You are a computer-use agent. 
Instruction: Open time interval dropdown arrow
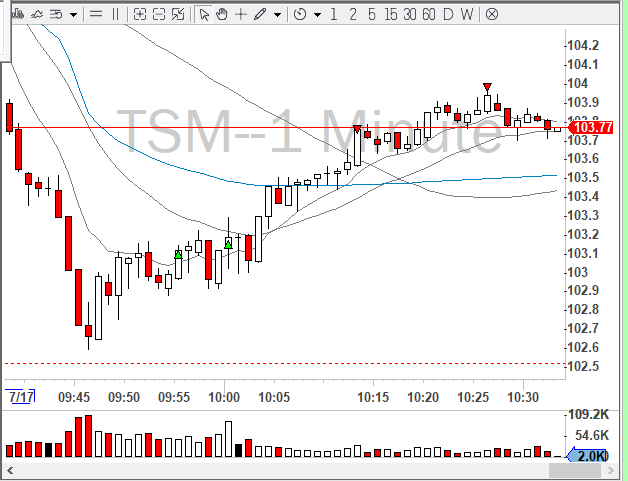317,15
